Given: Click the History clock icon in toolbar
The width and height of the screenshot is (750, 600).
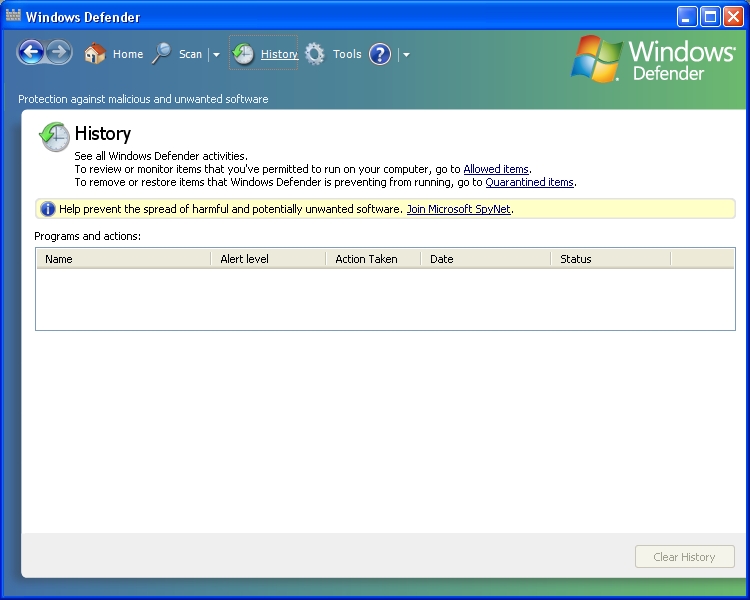Looking at the screenshot, I should 243,54.
